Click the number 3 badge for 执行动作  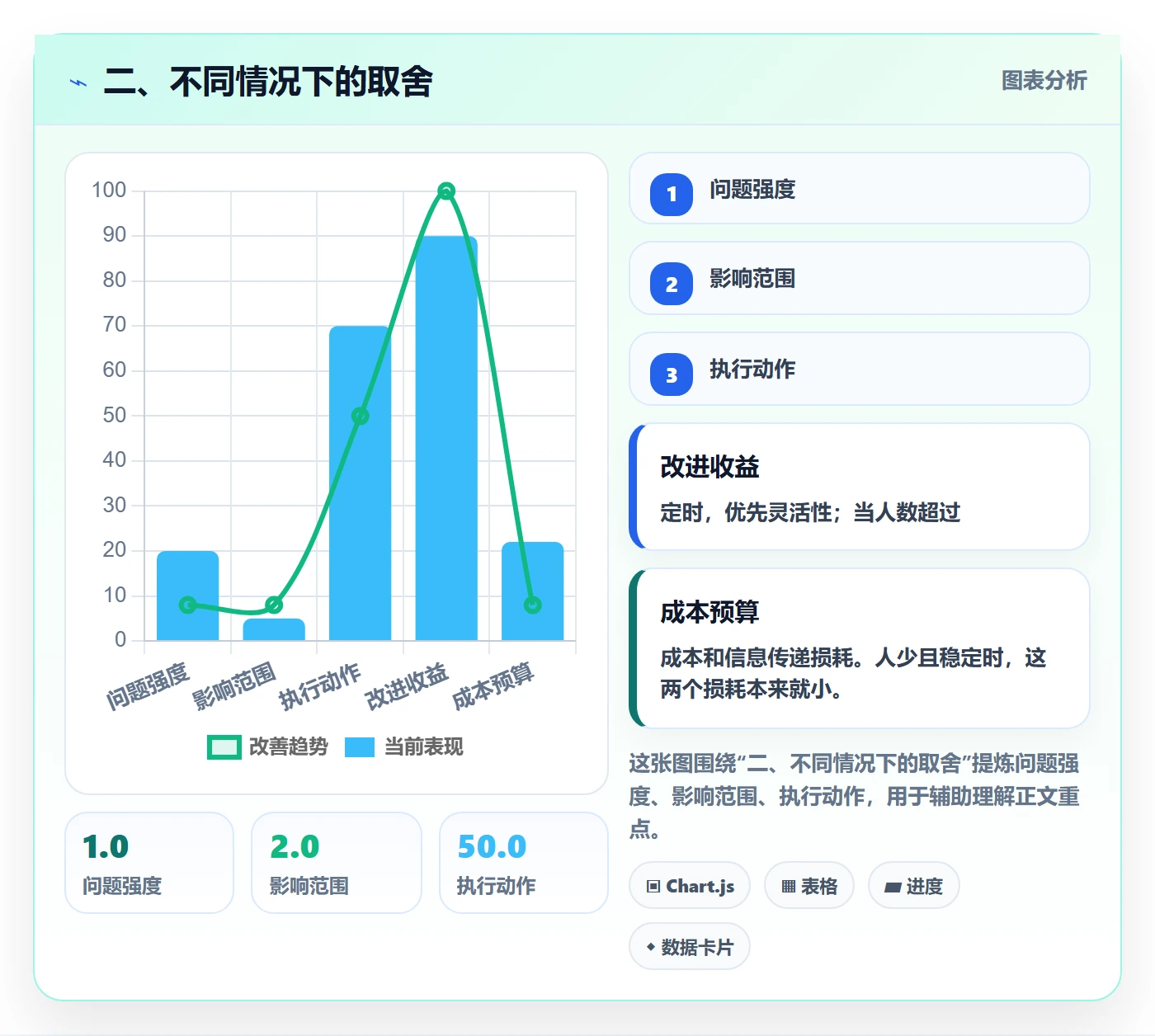(x=672, y=374)
